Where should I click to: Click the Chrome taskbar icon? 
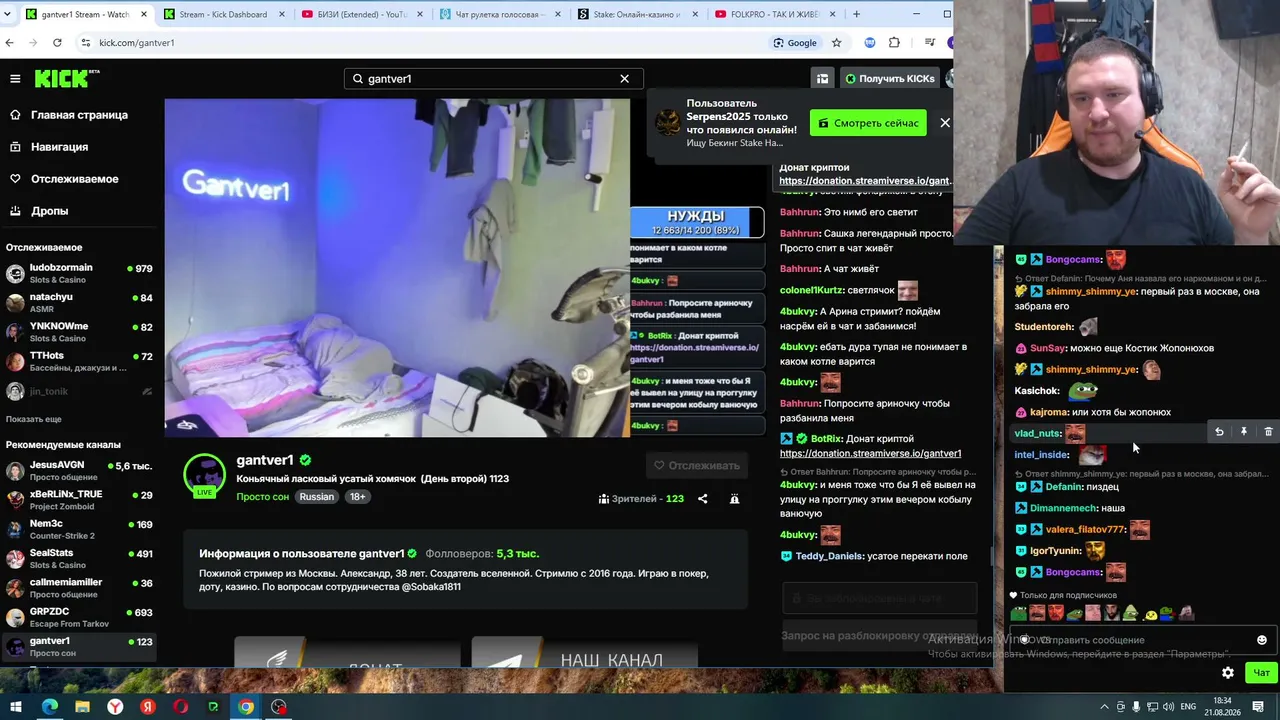pyautogui.click(x=246, y=707)
